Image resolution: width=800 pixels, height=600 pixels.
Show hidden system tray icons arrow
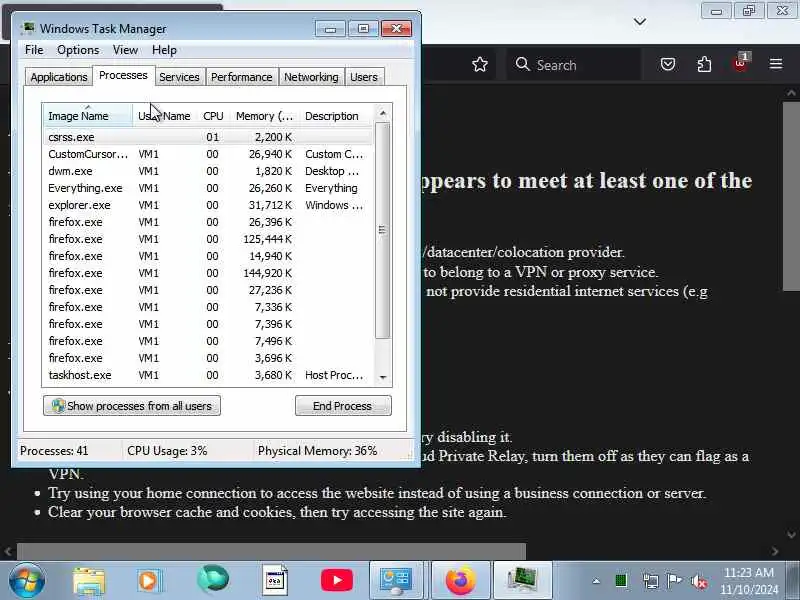click(596, 581)
